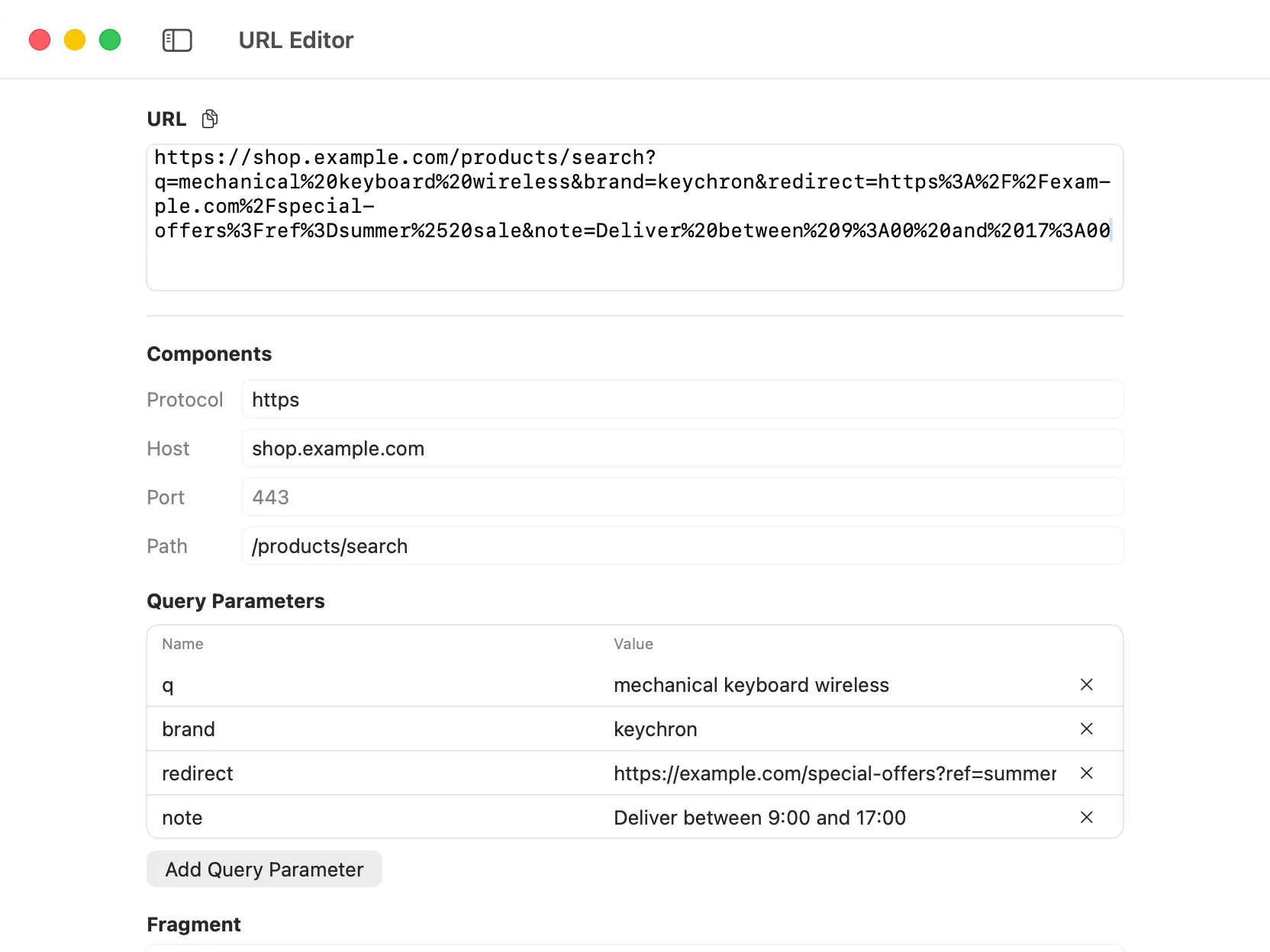Click the Name column header
The width and height of the screenshot is (1270, 952).
click(182, 644)
